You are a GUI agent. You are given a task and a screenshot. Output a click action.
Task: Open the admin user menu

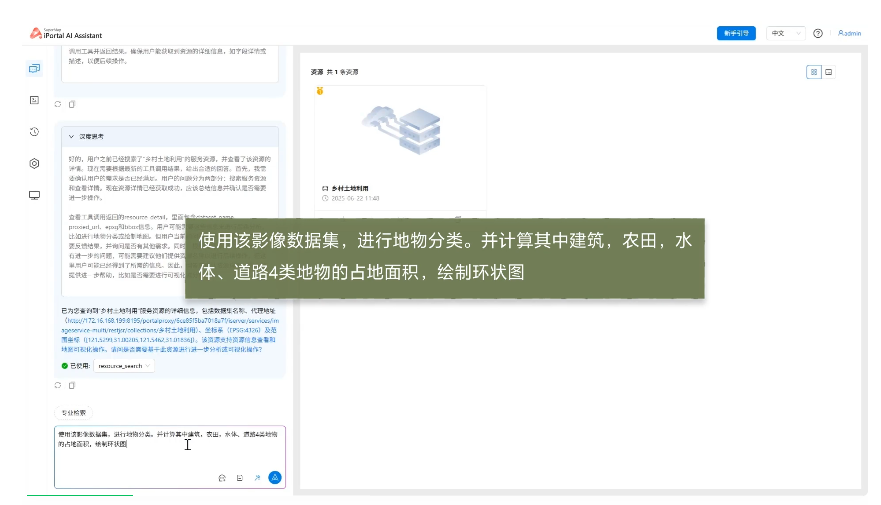[849, 33]
